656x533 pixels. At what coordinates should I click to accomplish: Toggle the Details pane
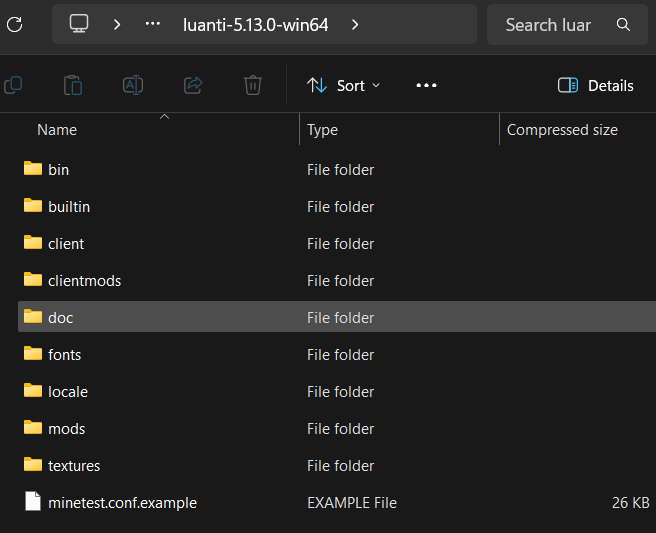(x=596, y=85)
